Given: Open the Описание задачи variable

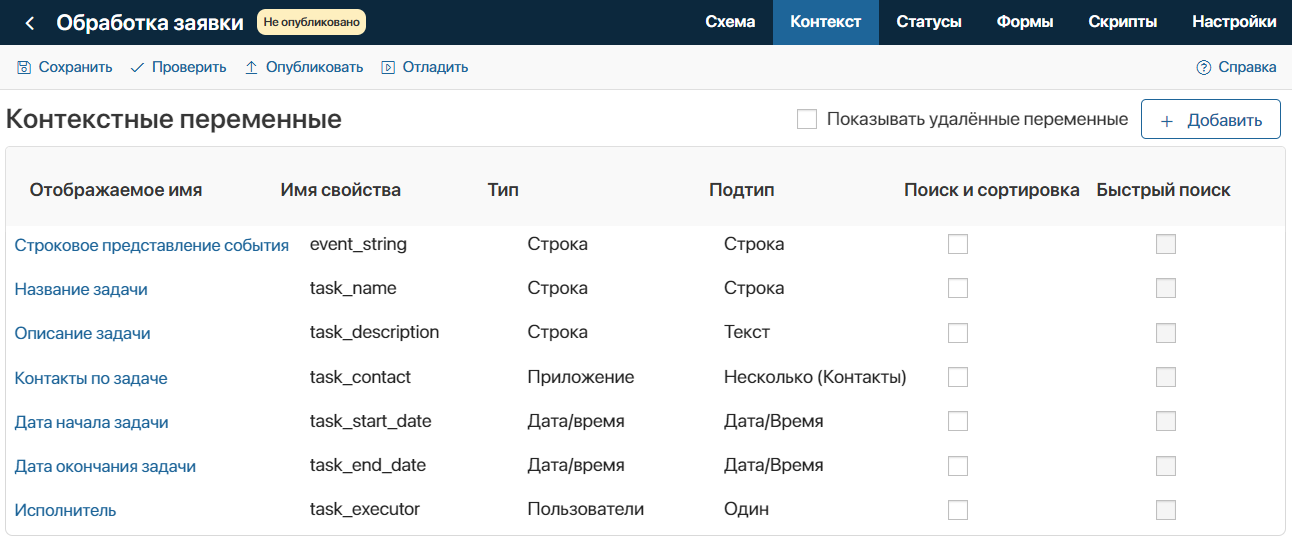Looking at the screenshot, I should tap(82, 333).
